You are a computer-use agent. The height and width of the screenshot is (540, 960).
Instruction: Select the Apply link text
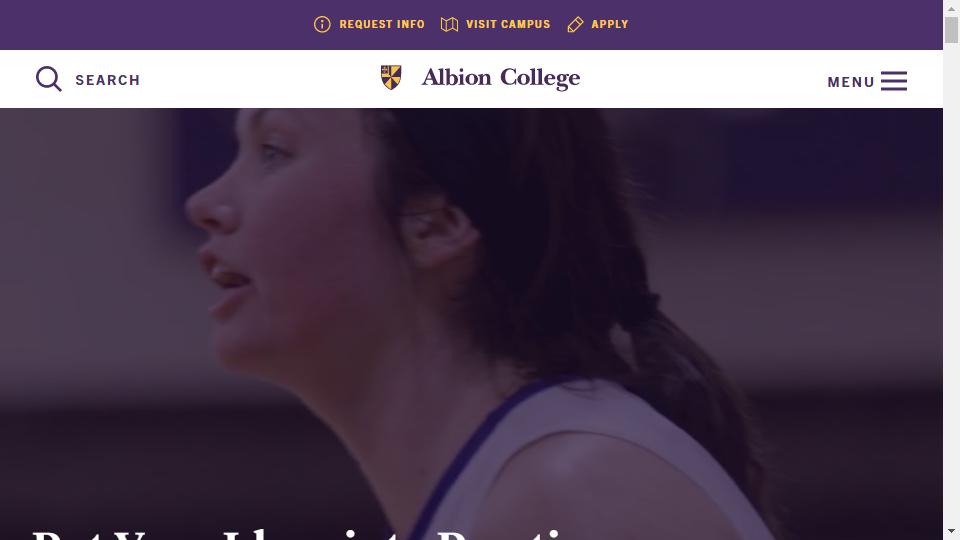610,24
